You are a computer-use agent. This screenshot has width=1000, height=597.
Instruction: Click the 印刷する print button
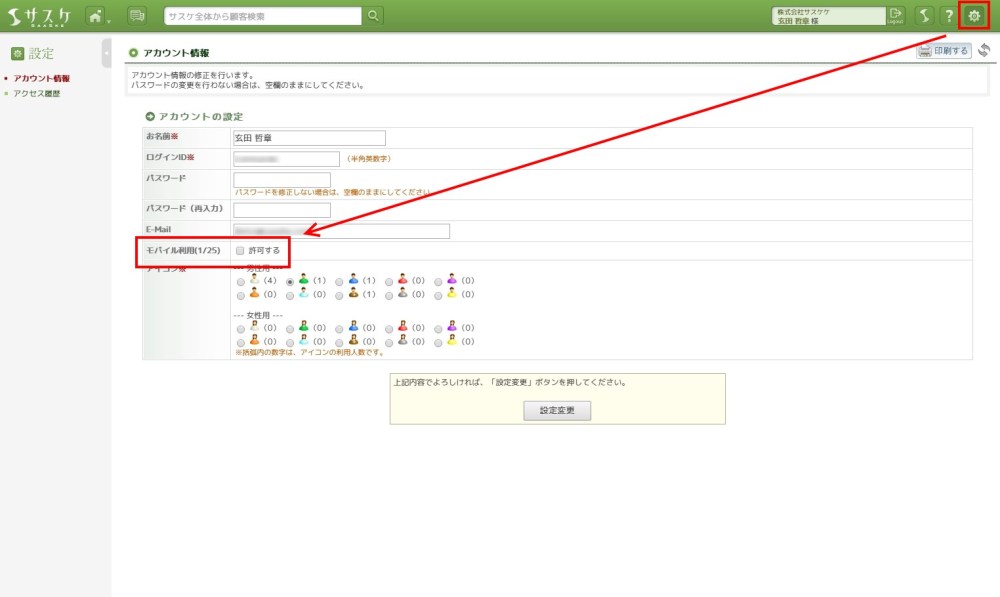click(944, 51)
